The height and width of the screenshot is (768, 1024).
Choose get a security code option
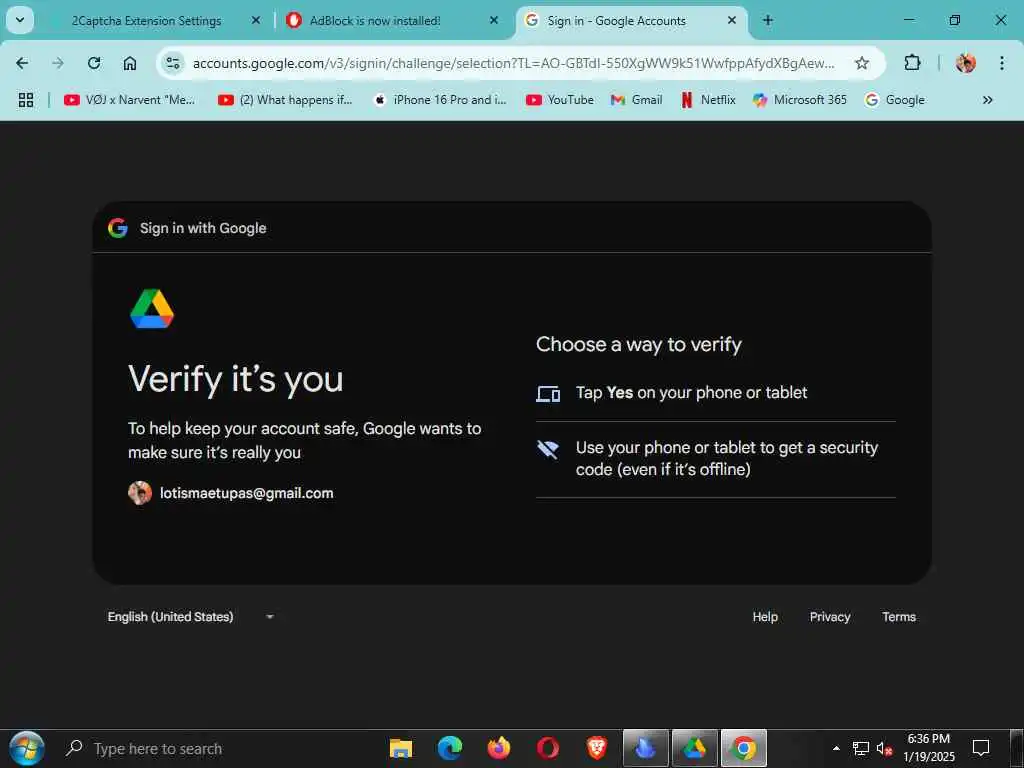pyautogui.click(x=716, y=459)
